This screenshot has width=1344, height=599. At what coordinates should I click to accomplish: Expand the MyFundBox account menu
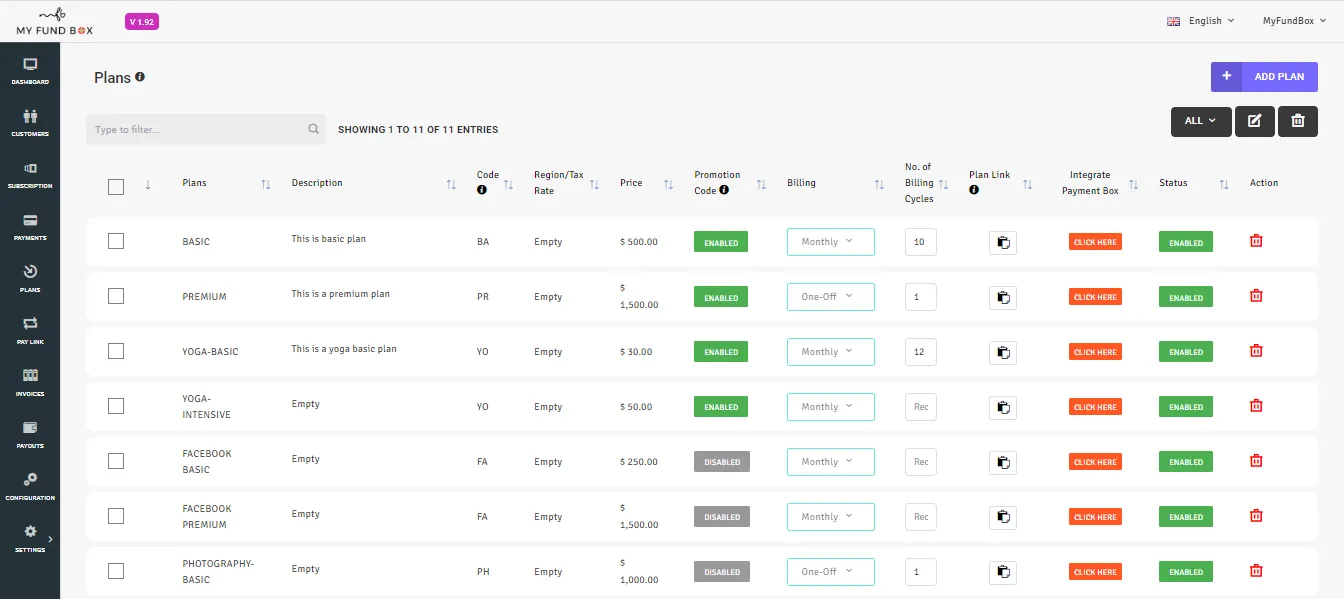(x=1294, y=21)
